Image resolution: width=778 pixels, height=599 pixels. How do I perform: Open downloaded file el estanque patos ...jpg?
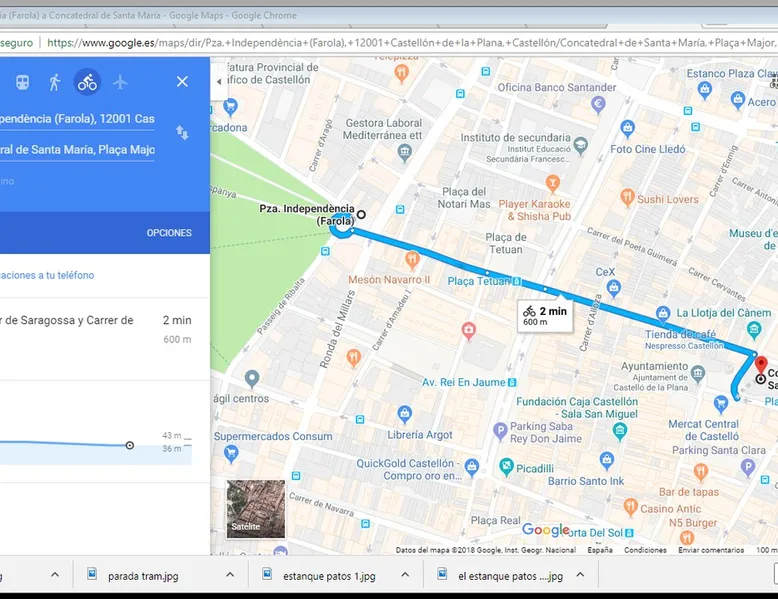pos(510,576)
